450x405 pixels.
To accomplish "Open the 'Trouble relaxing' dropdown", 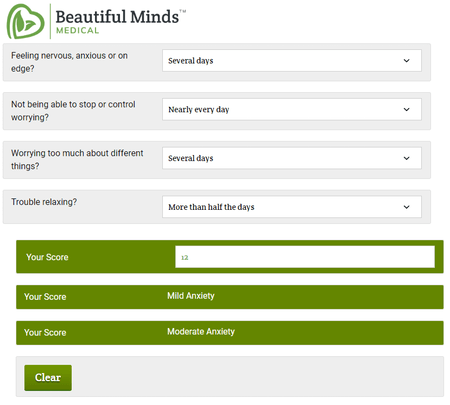I will point(292,207).
